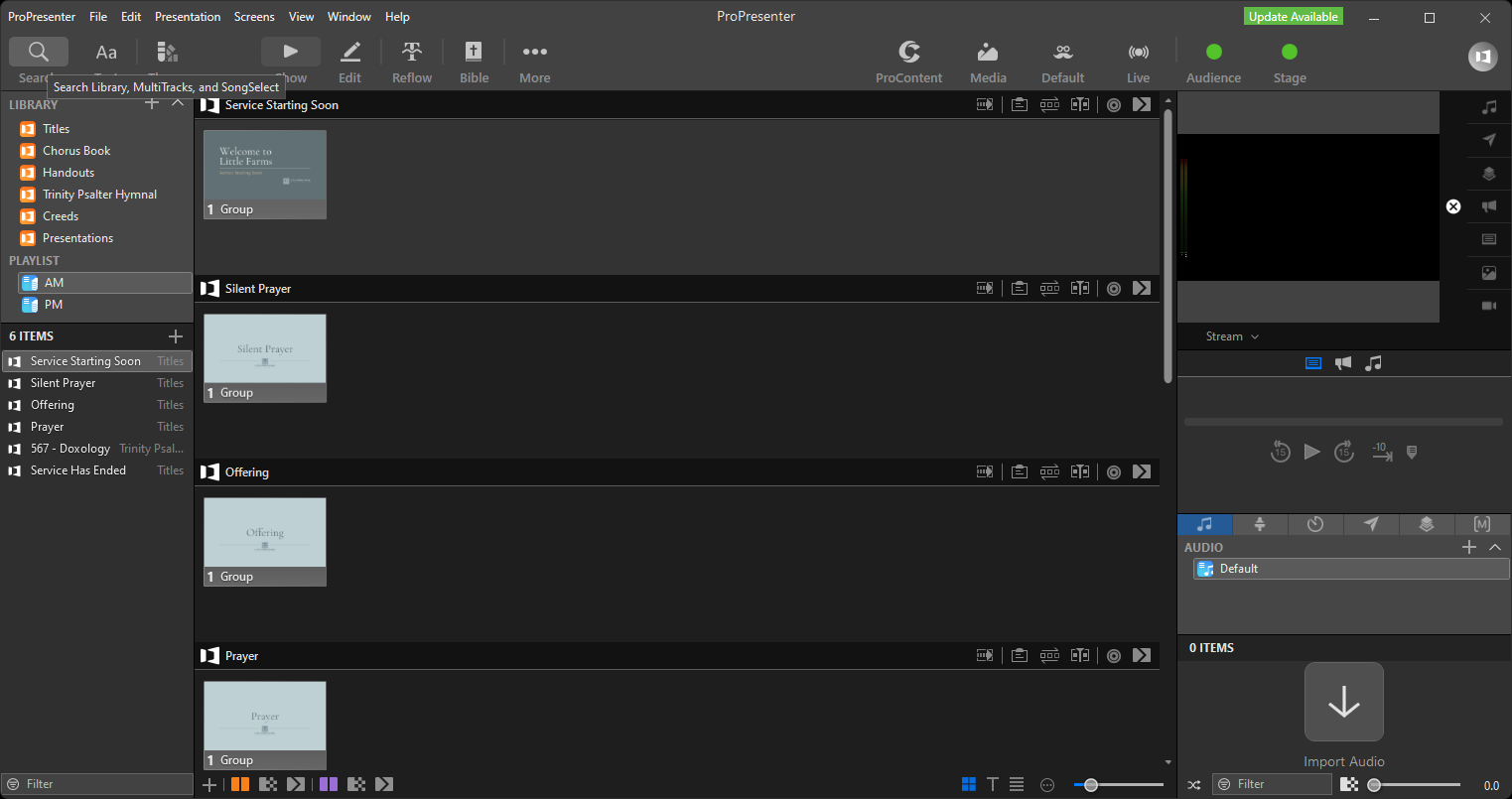Open the Bible toolbar panel

[x=474, y=60]
